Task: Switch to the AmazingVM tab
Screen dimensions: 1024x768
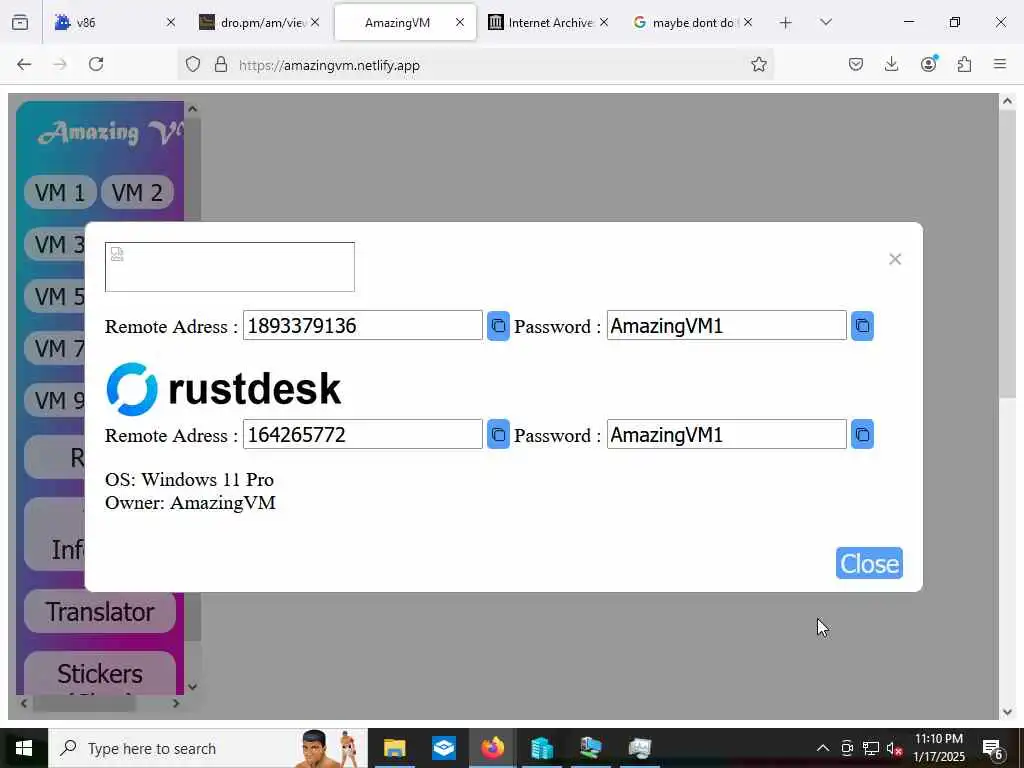Action: coord(405,22)
